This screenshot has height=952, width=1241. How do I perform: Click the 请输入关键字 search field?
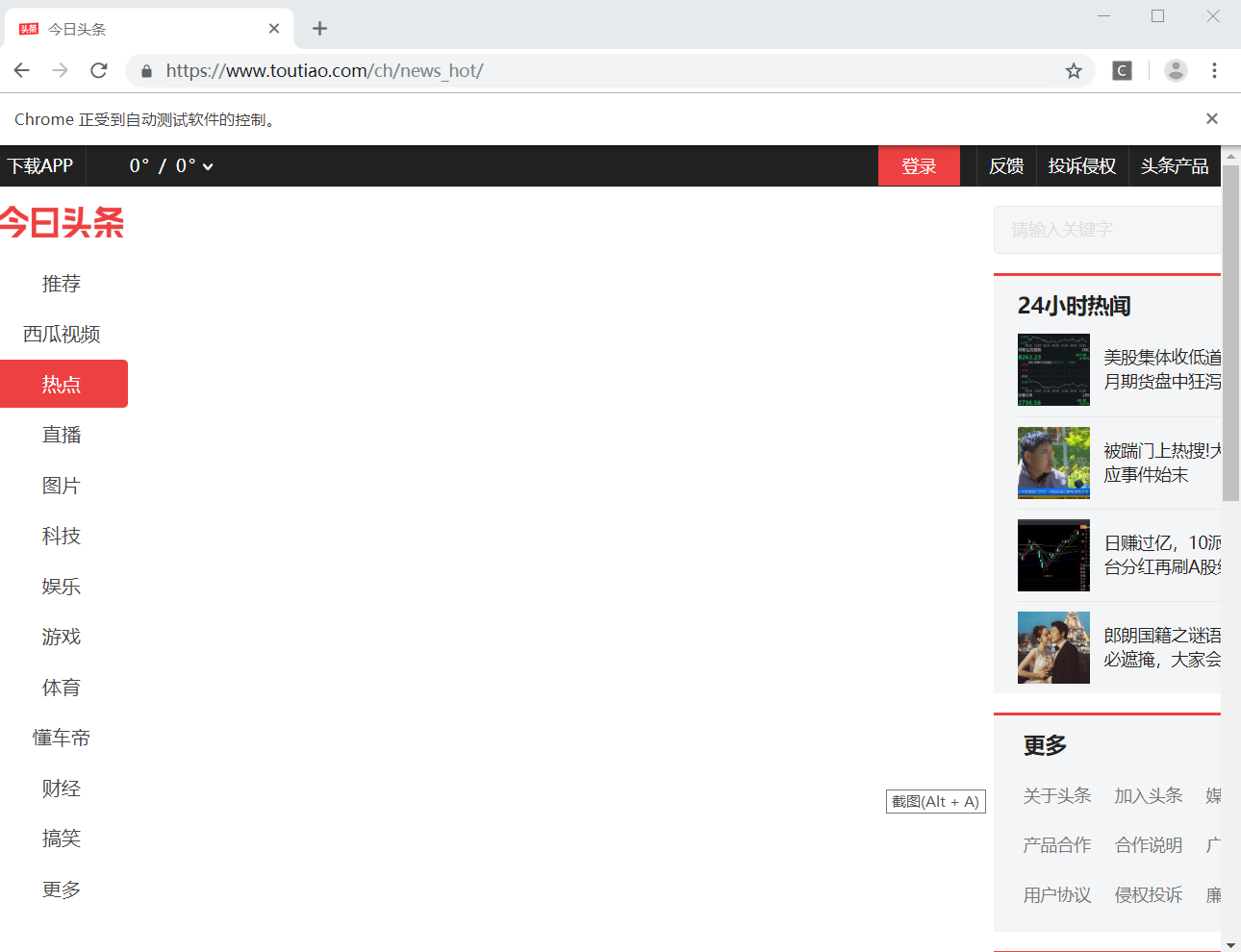tap(1107, 230)
